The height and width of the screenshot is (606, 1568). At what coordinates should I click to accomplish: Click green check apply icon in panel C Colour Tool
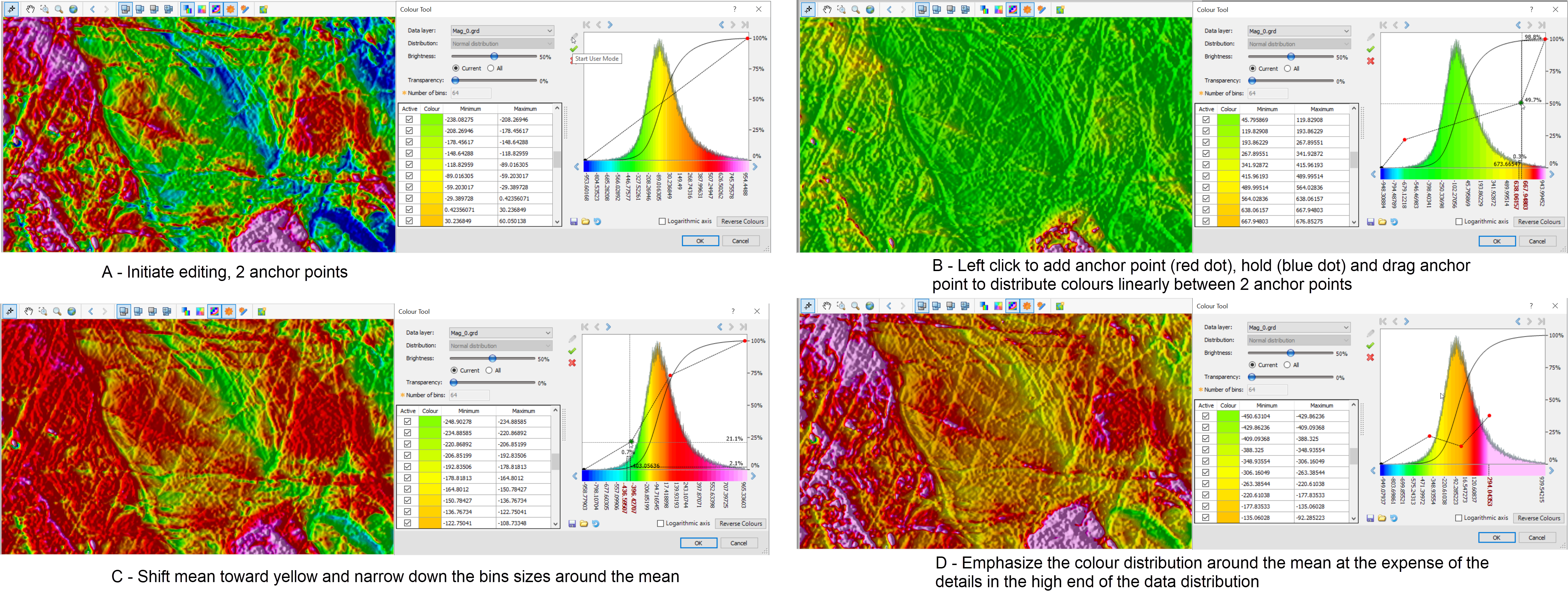572,351
